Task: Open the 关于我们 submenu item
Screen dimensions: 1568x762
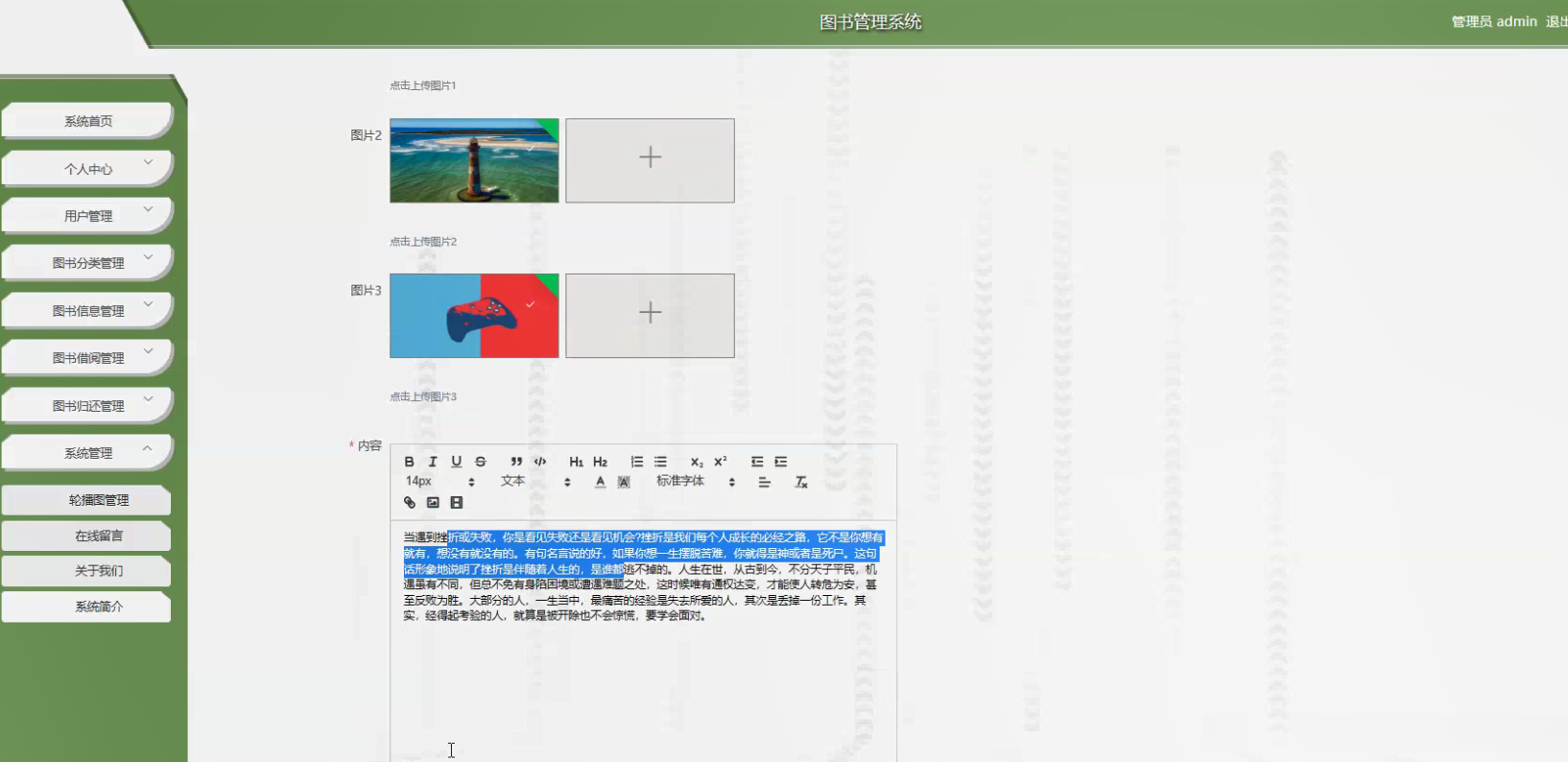Action: (x=86, y=571)
